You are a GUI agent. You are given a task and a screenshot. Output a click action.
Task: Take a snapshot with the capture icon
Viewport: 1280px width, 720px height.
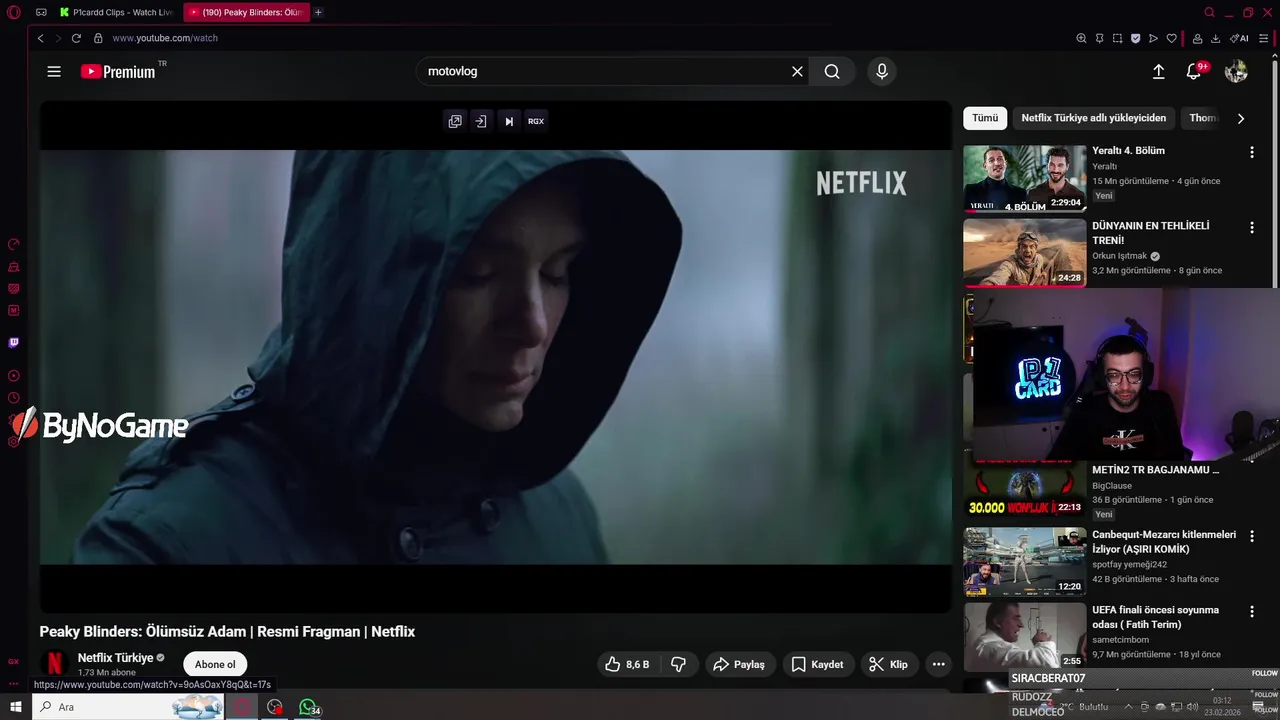click(x=1117, y=38)
